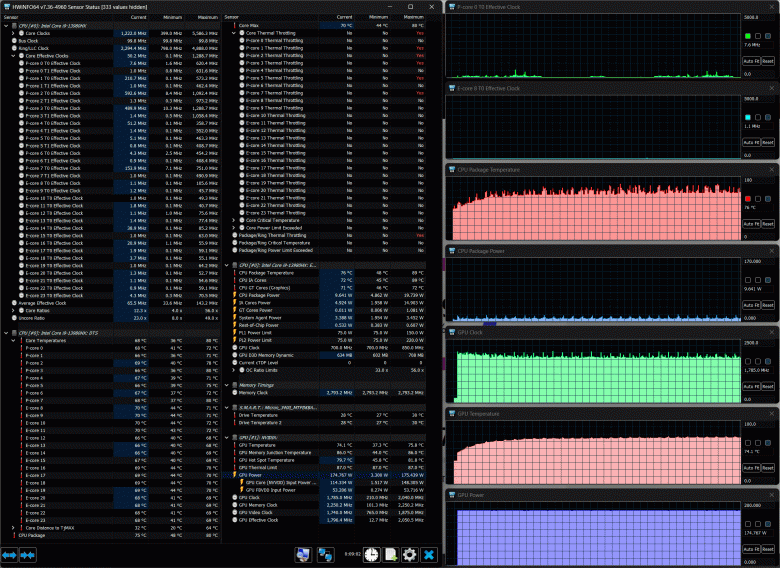
Task: Close sensor window with blue X icon
Action: pyautogui.click(x=428, y=554)
